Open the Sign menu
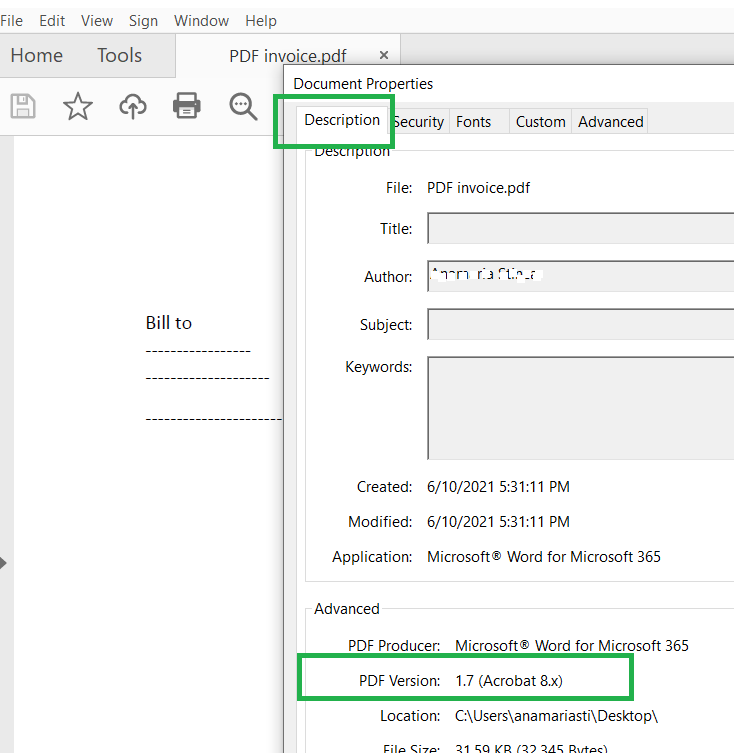 point(143,20)
